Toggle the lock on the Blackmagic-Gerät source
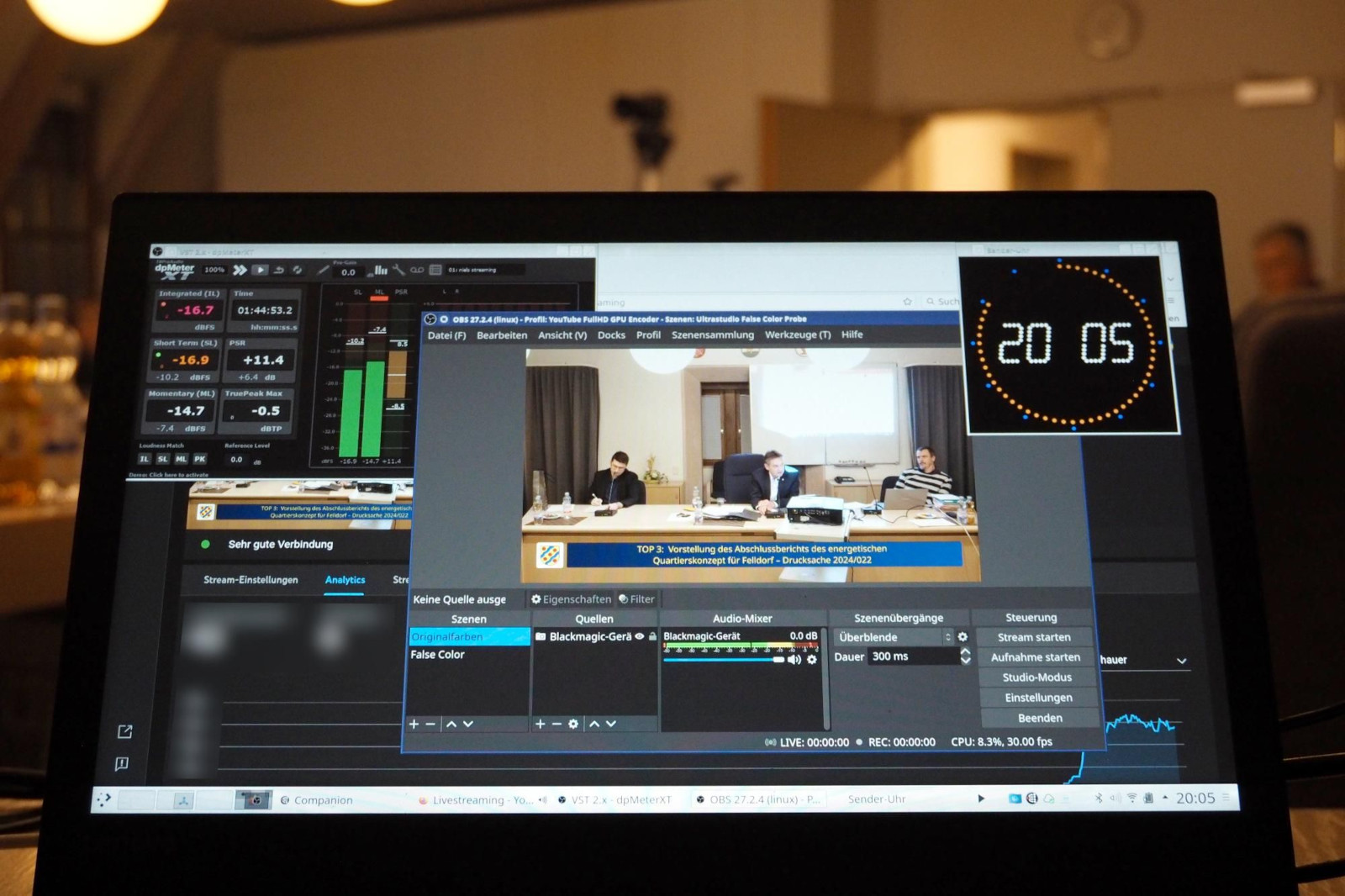 (x=652, y=637)
